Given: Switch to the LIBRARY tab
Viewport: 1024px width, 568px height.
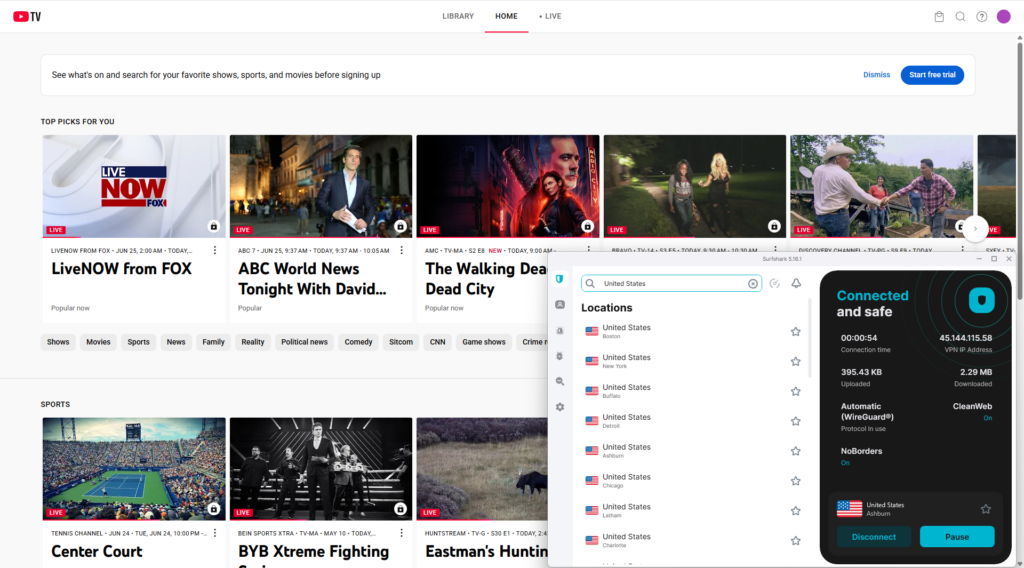Looking at the screenshot, I should click(458, 16).
